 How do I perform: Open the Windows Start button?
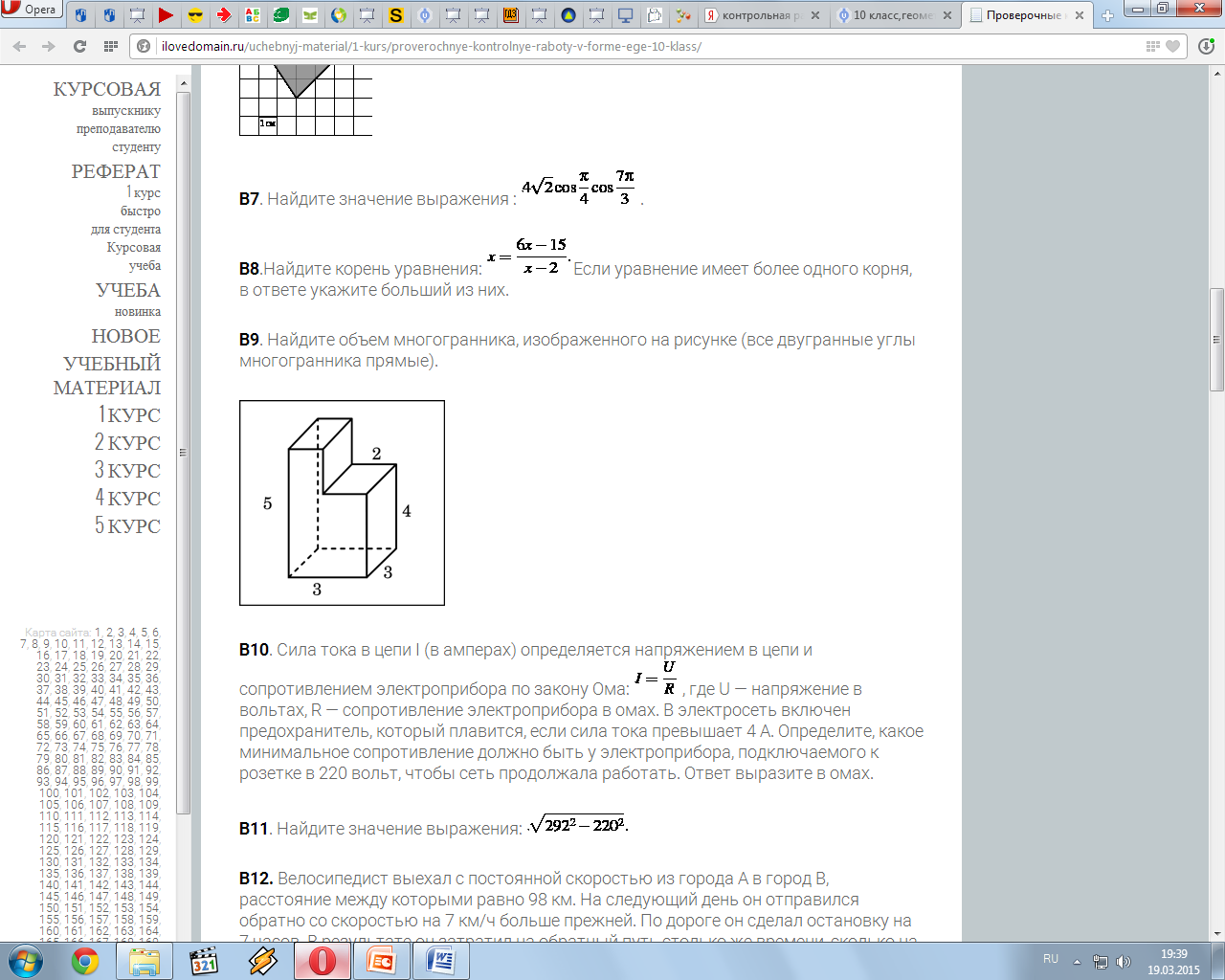coord(25,961)
